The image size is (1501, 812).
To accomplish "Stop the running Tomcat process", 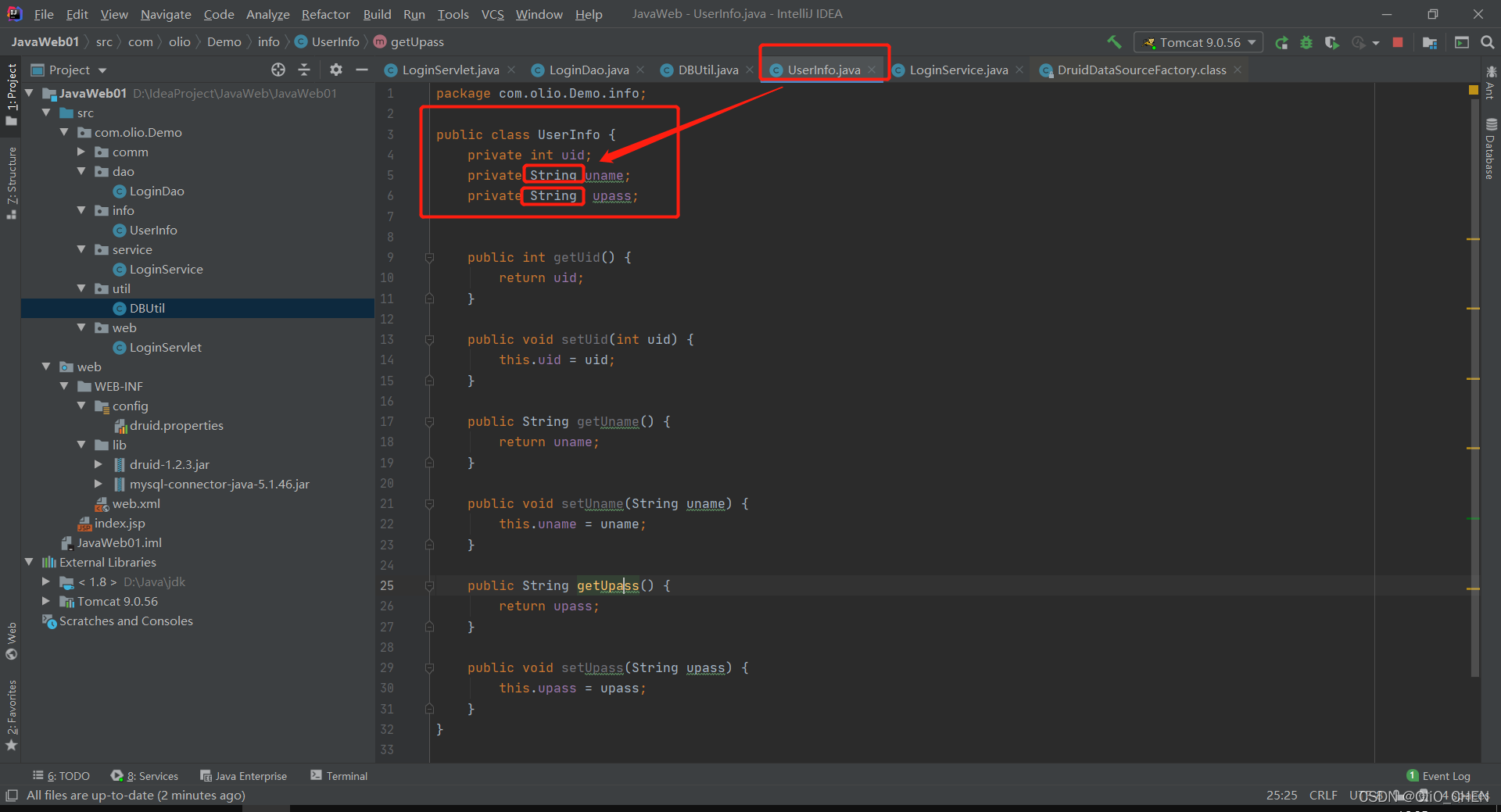I will click(x=1398, y=42).
